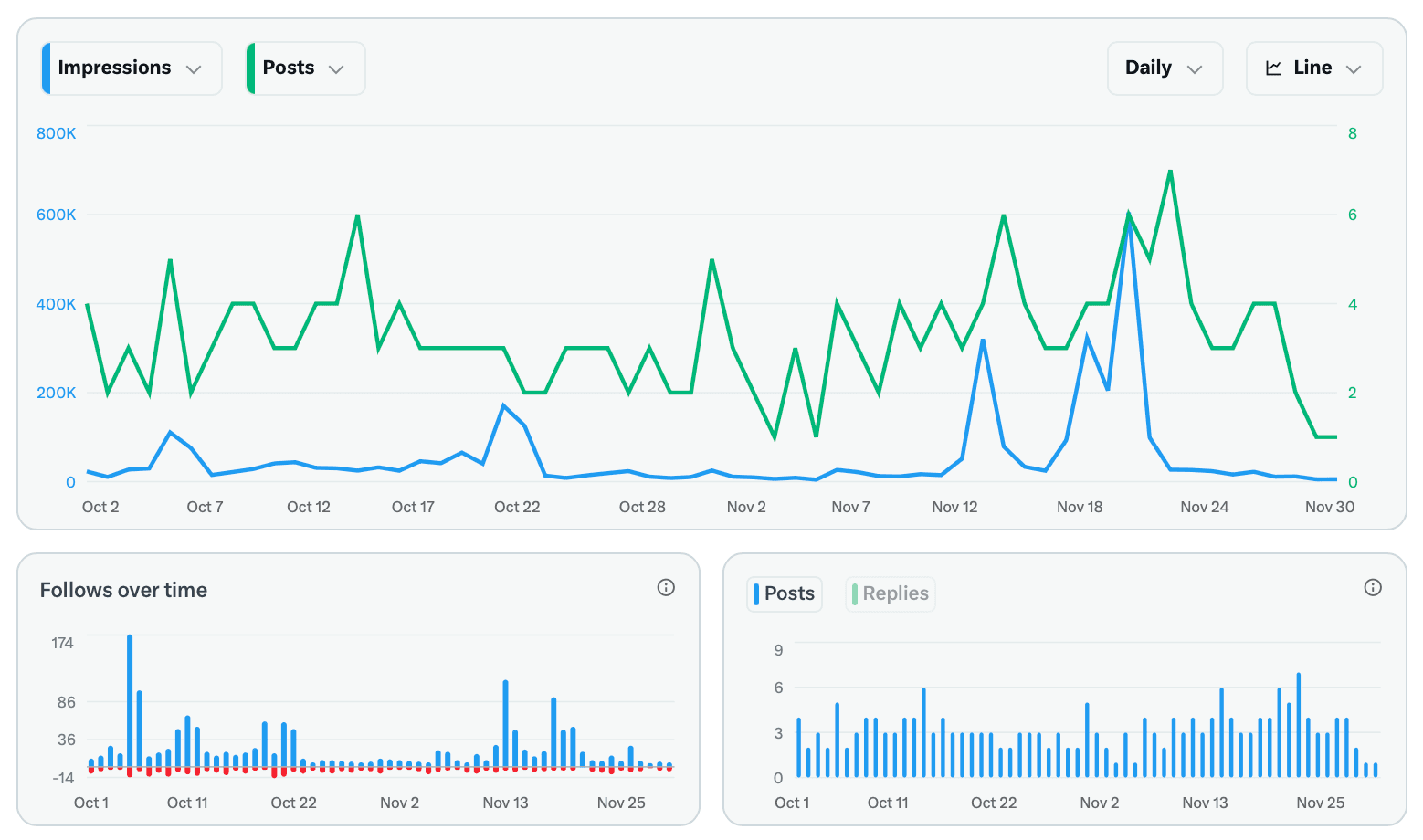Click the line chart icon in the chart type selector

1273,68
